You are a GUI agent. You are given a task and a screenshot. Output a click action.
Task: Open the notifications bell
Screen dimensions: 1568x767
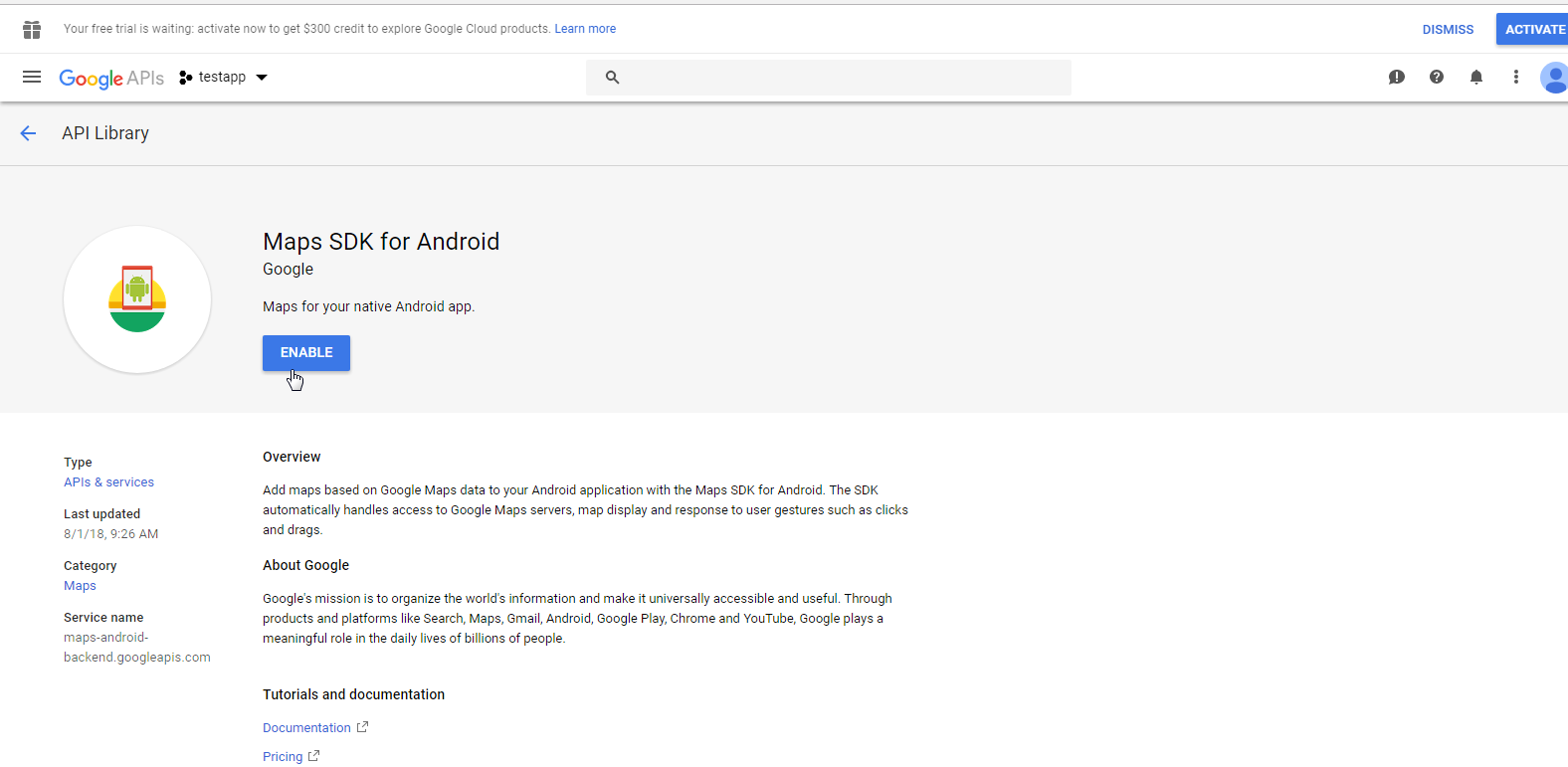[1476, 77]
